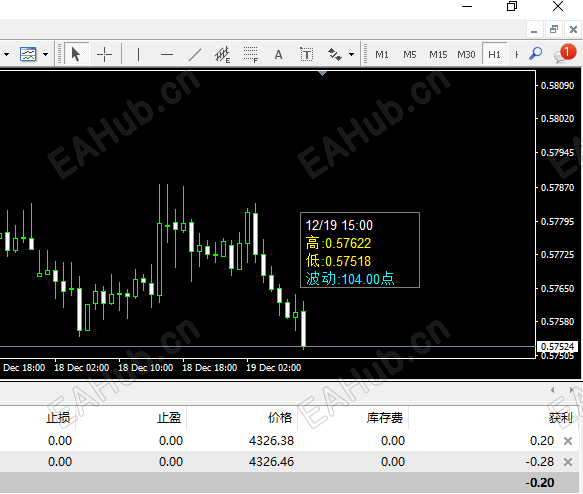Select the horizontal line tool
Screen dimensions: 583x494
[x=167, y=54]
